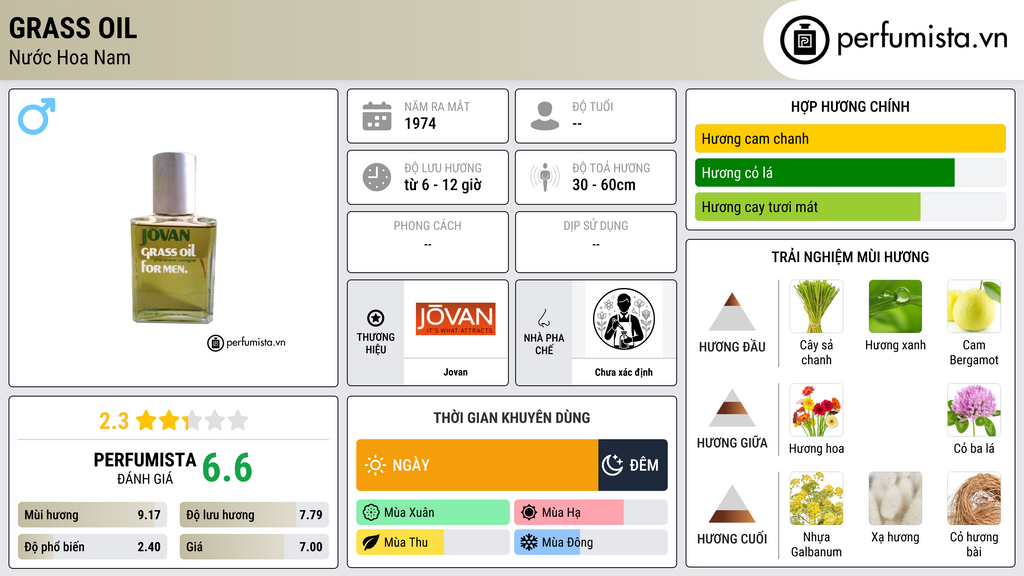Select the Hương hoa flower note image
This screenshot has width=1024, height=576.
pyautogui.click(x=816, y=410)
